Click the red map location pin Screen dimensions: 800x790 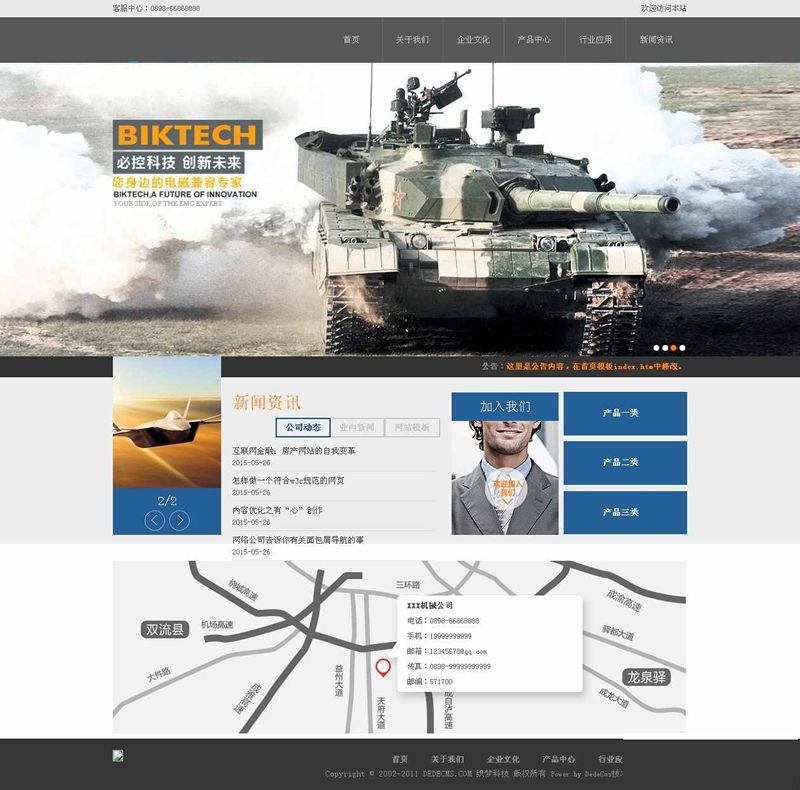[x=383, y=667]
